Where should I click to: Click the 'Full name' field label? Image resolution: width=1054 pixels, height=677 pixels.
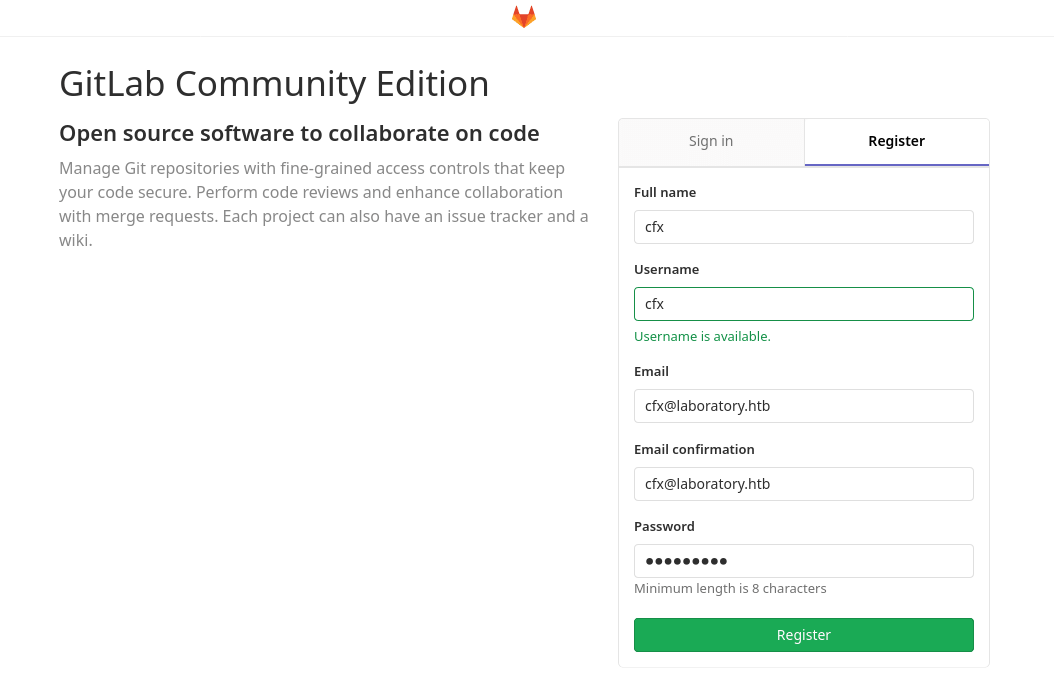665,192
